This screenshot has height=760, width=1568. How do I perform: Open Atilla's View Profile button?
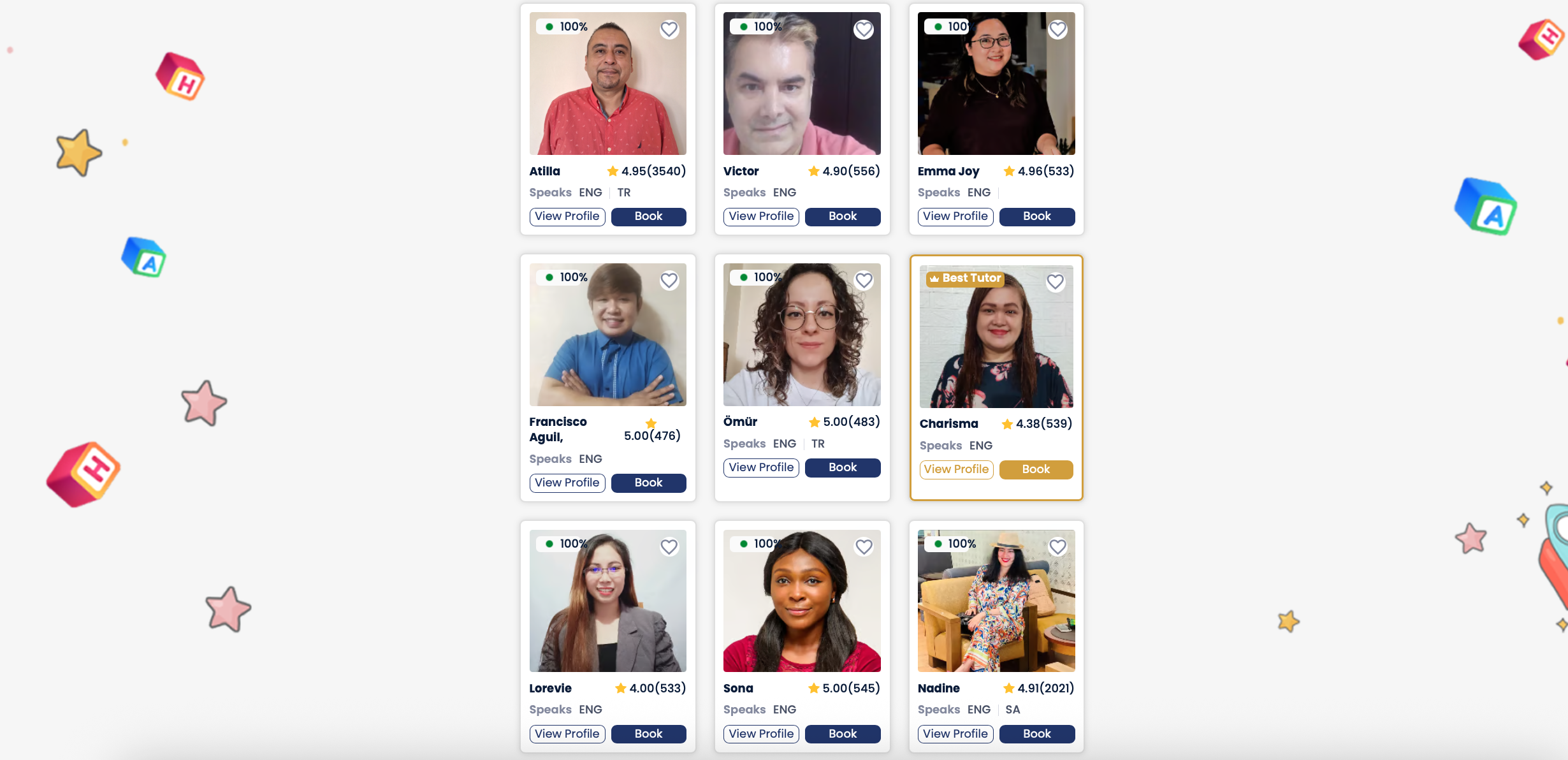click(567, 217)
